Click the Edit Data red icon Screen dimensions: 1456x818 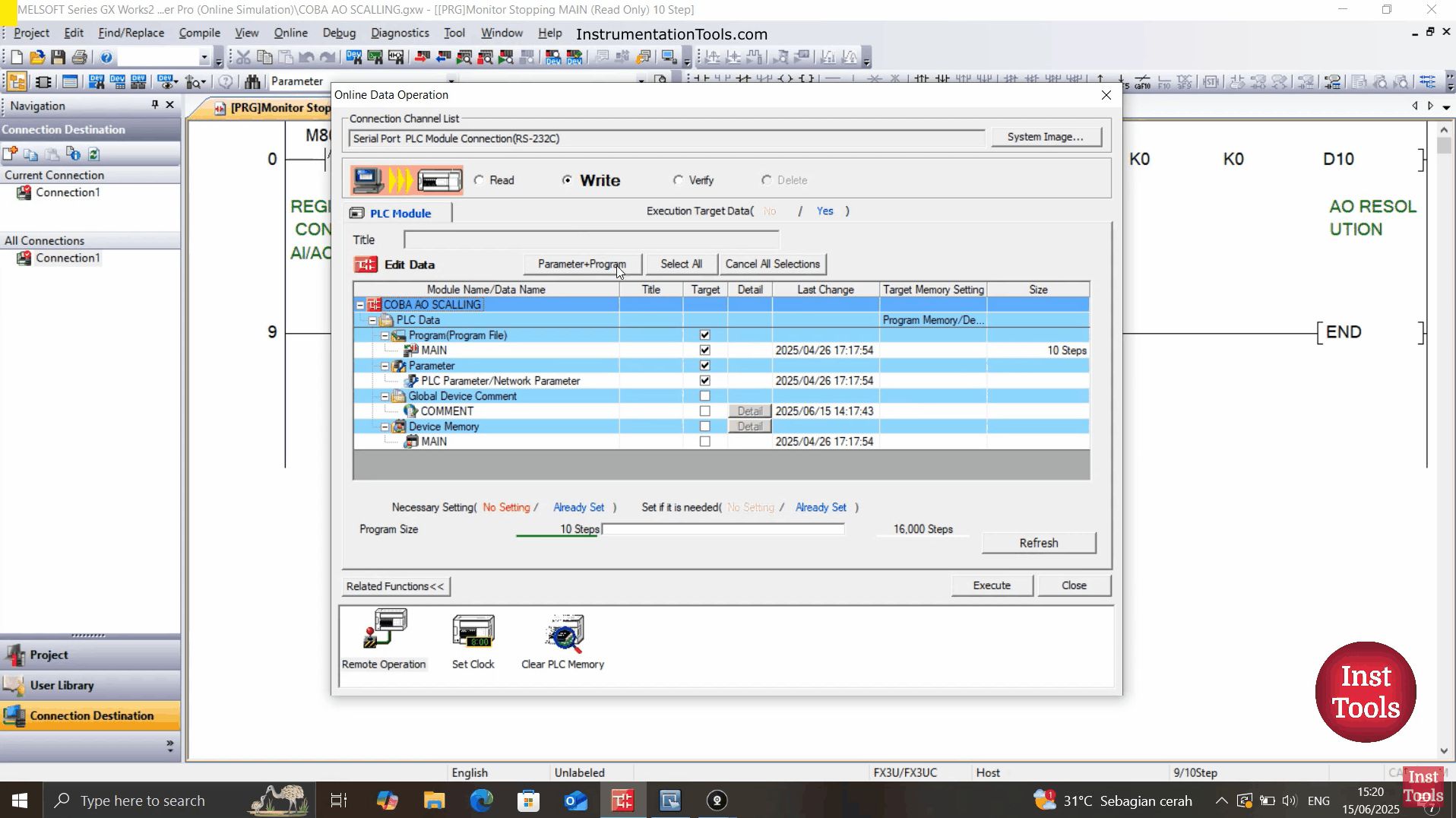[366, 265]
